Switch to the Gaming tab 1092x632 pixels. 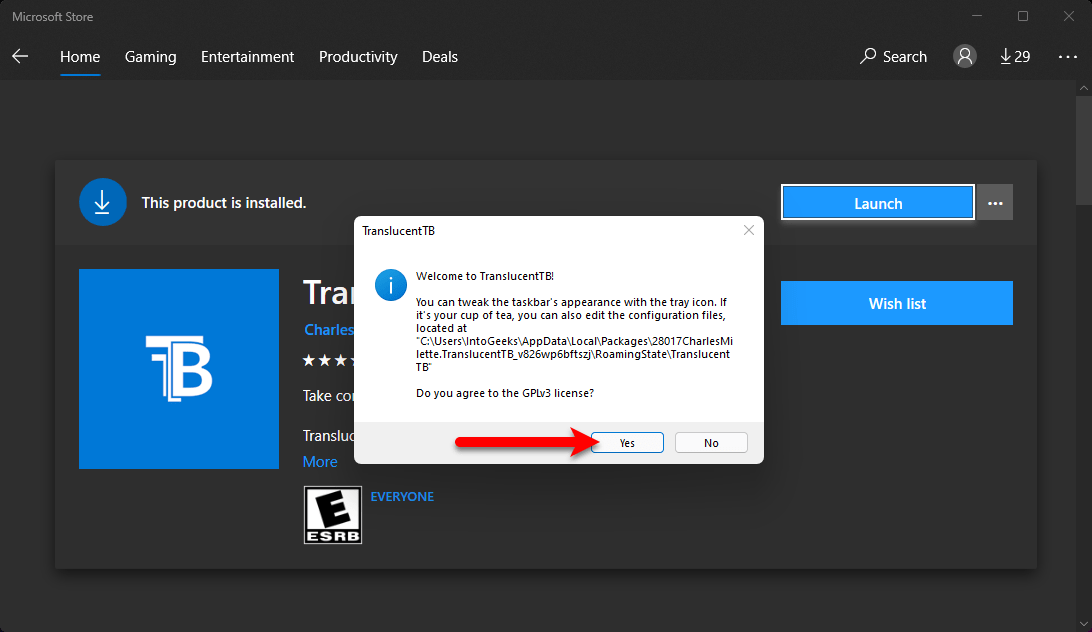coord(150,56)
